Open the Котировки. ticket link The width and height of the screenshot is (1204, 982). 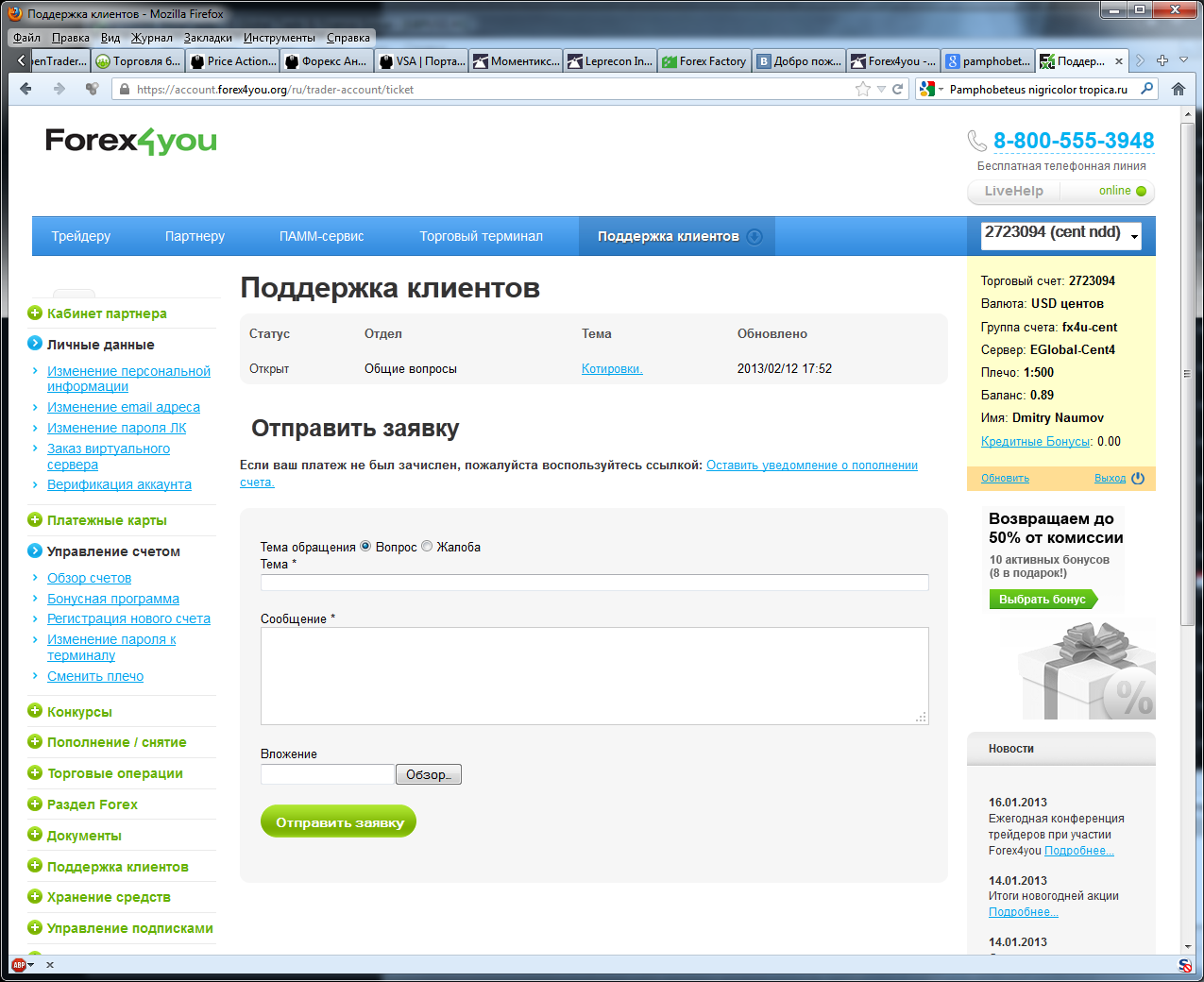click(612, 368)
